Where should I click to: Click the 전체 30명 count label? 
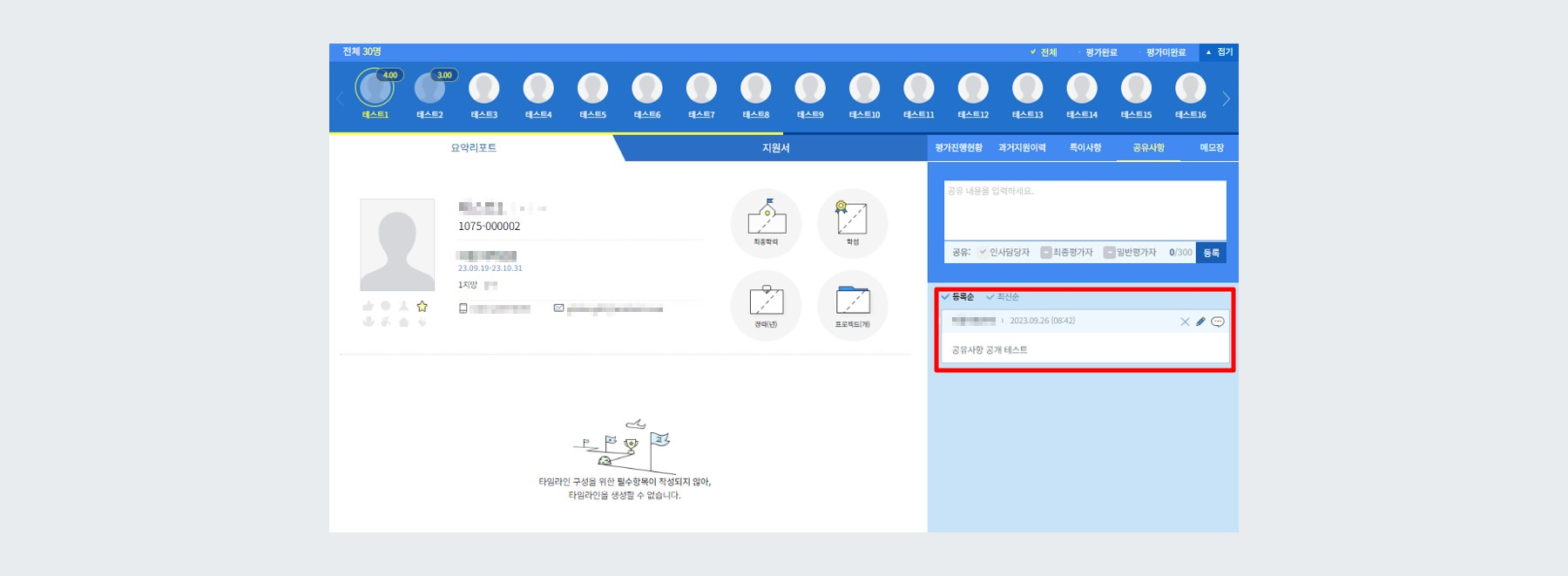tap(362, 51)
